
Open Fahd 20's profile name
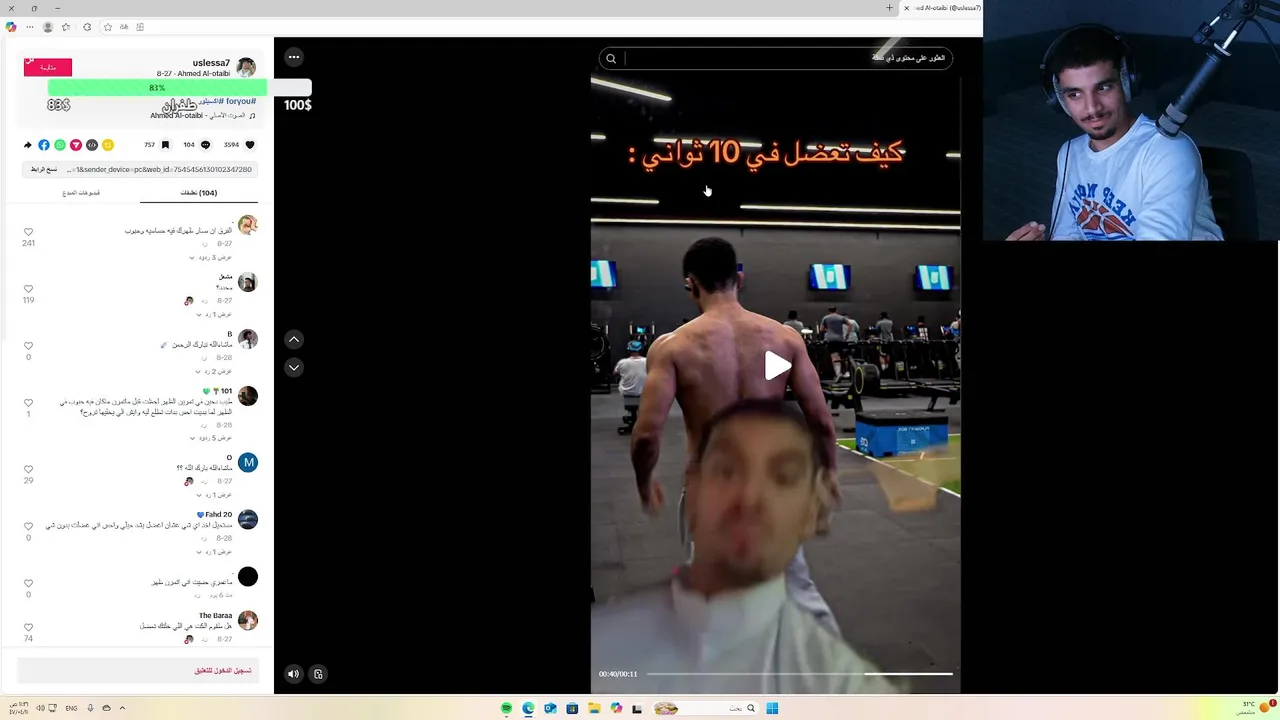pyautogui.click(x=215, y=515)
